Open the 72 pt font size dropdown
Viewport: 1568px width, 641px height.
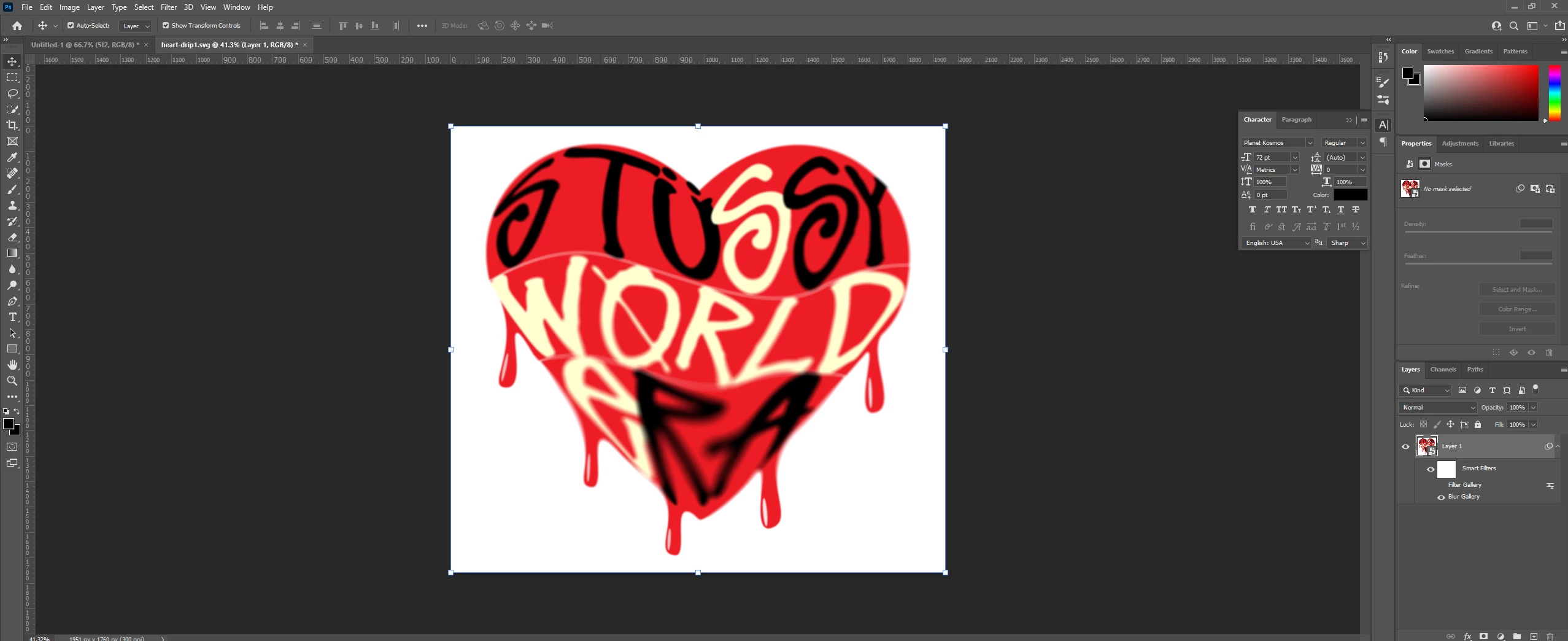click(x=1295, y=157)
